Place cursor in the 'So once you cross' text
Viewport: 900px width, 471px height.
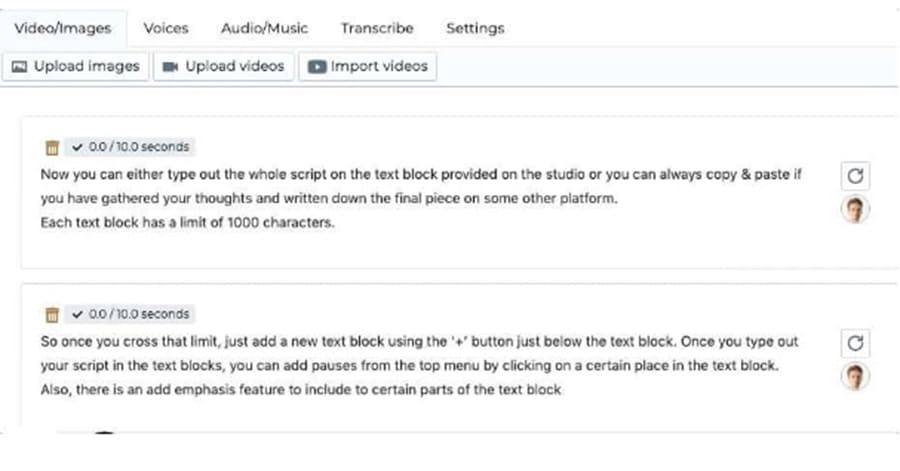pos(420,365)
